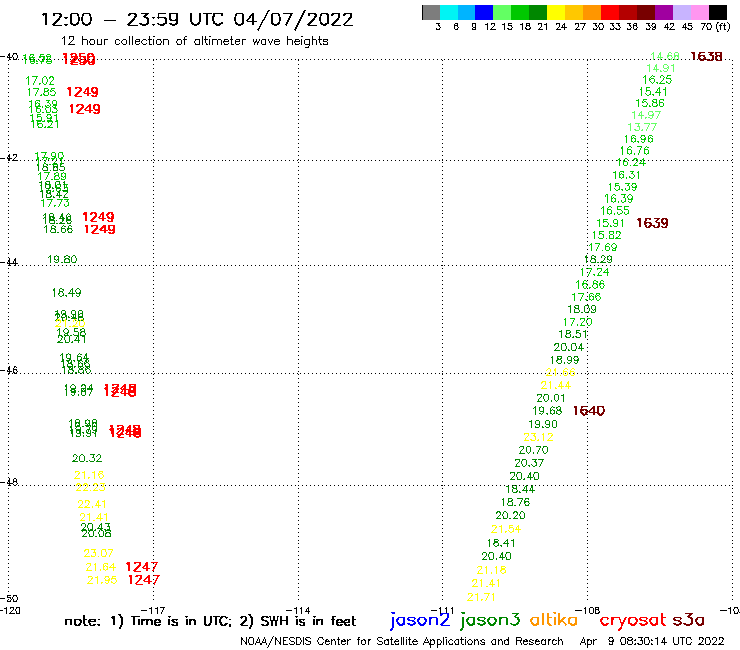Click the yellow 21.44 wave height value

pyautogui.click(x=555, y=385)
